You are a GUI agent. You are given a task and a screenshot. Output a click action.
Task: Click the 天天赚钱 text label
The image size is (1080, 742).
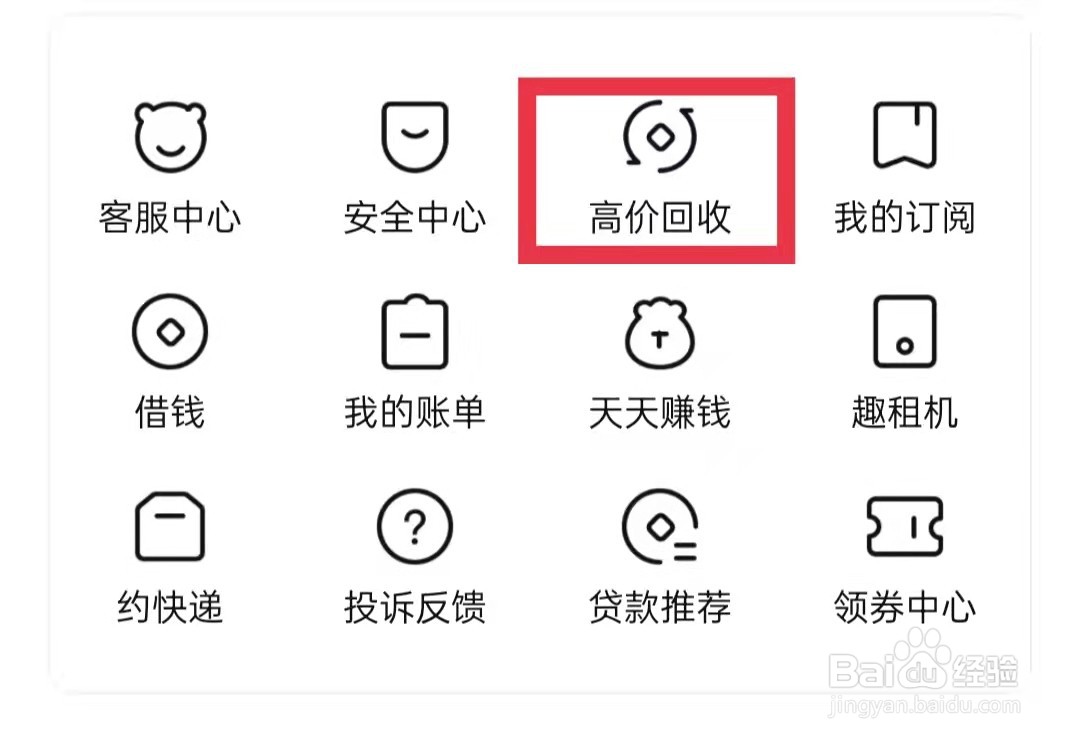point(660,413)
